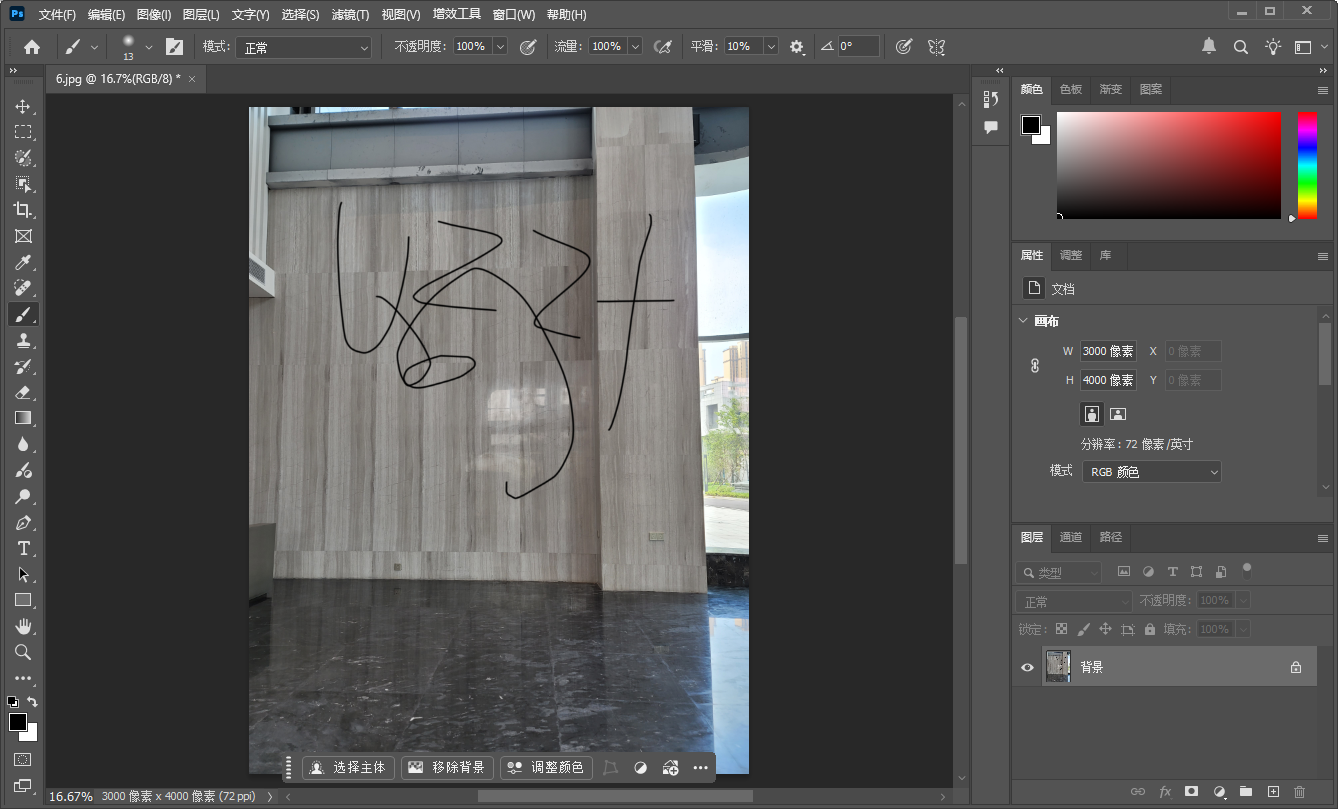Click the 选择主体 button

348,767
